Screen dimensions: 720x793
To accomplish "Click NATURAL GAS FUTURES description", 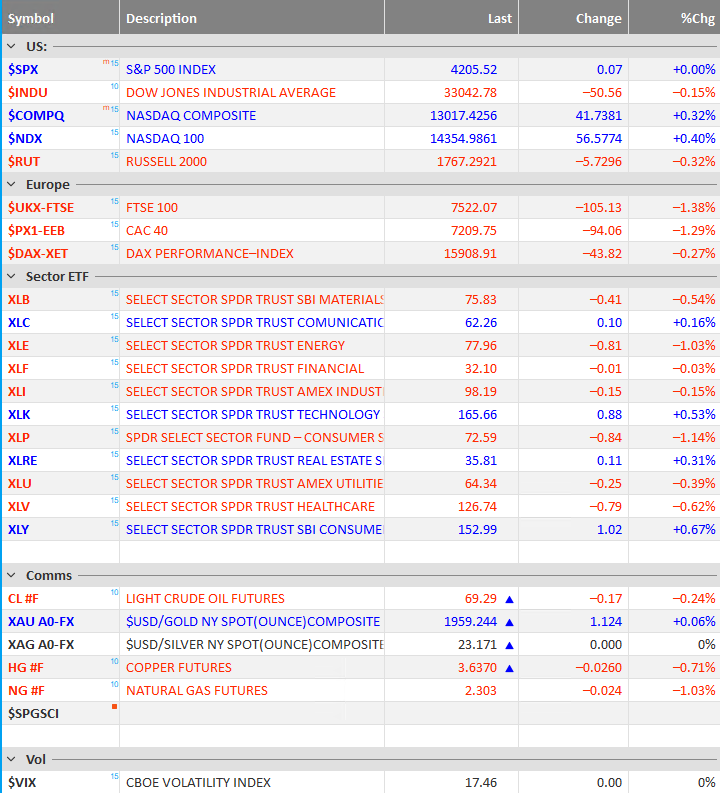I will tap(197, 691).
